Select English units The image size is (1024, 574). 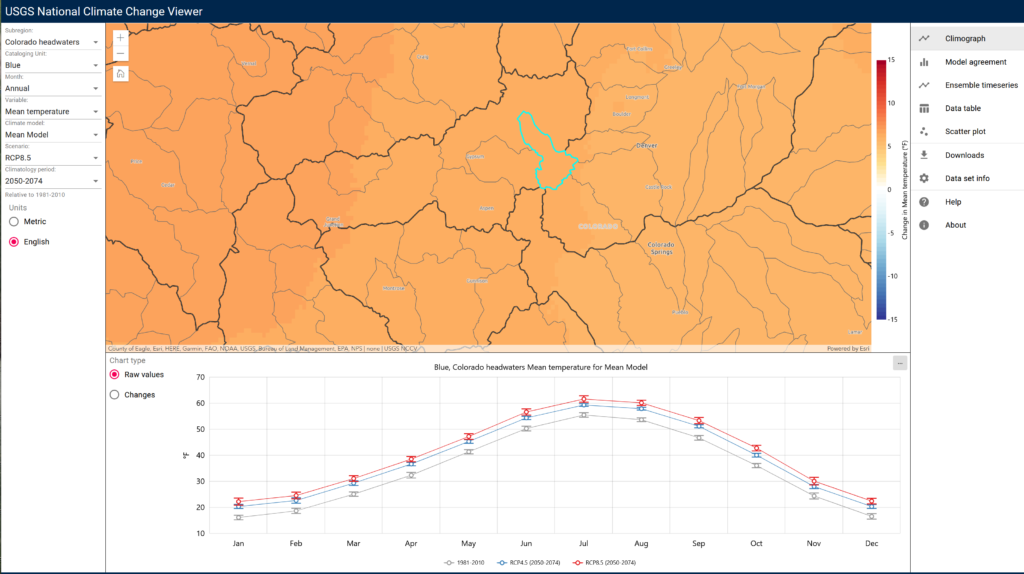[14, 242]
